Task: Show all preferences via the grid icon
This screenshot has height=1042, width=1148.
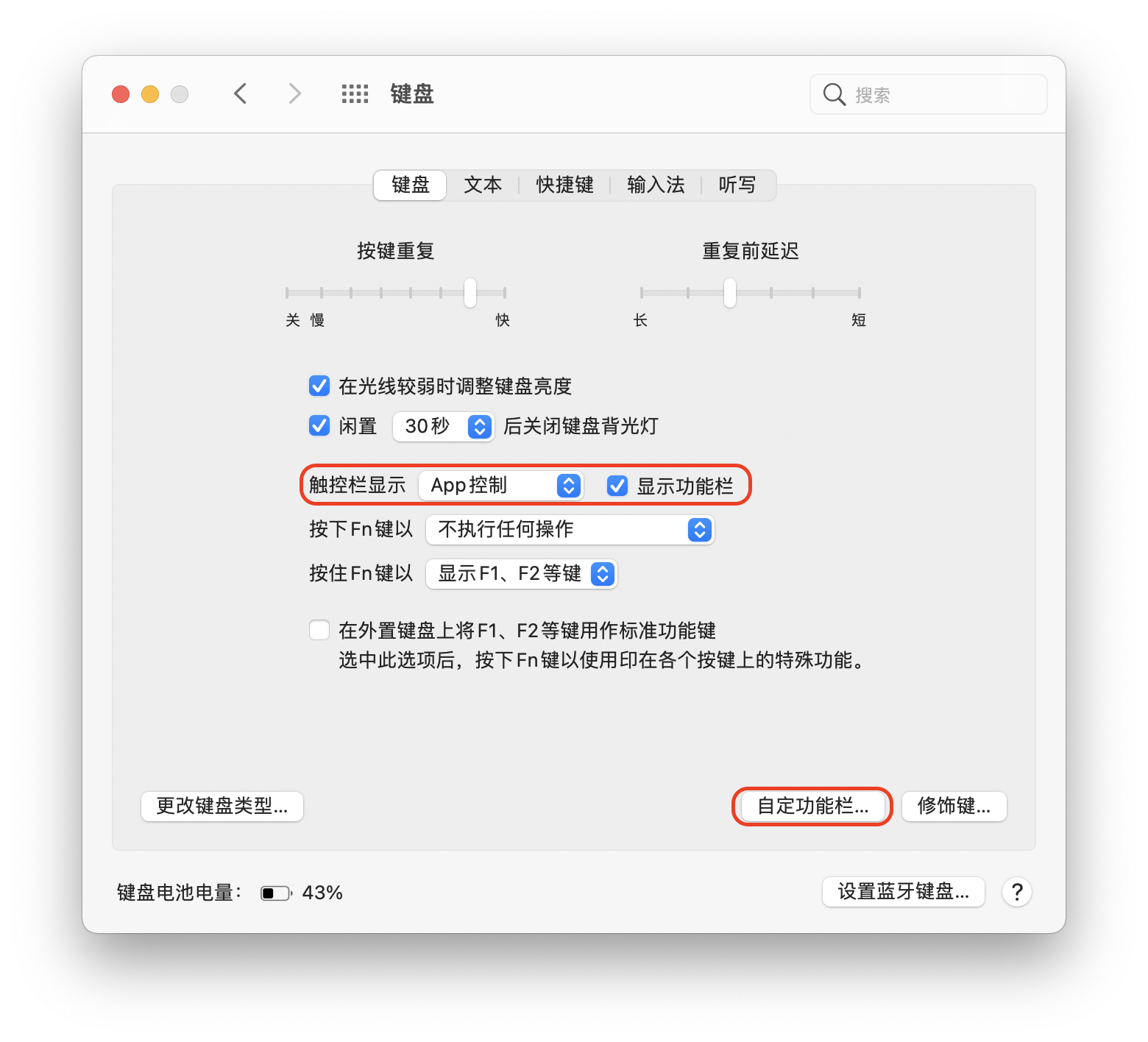Action: click(x=355, y=93)
